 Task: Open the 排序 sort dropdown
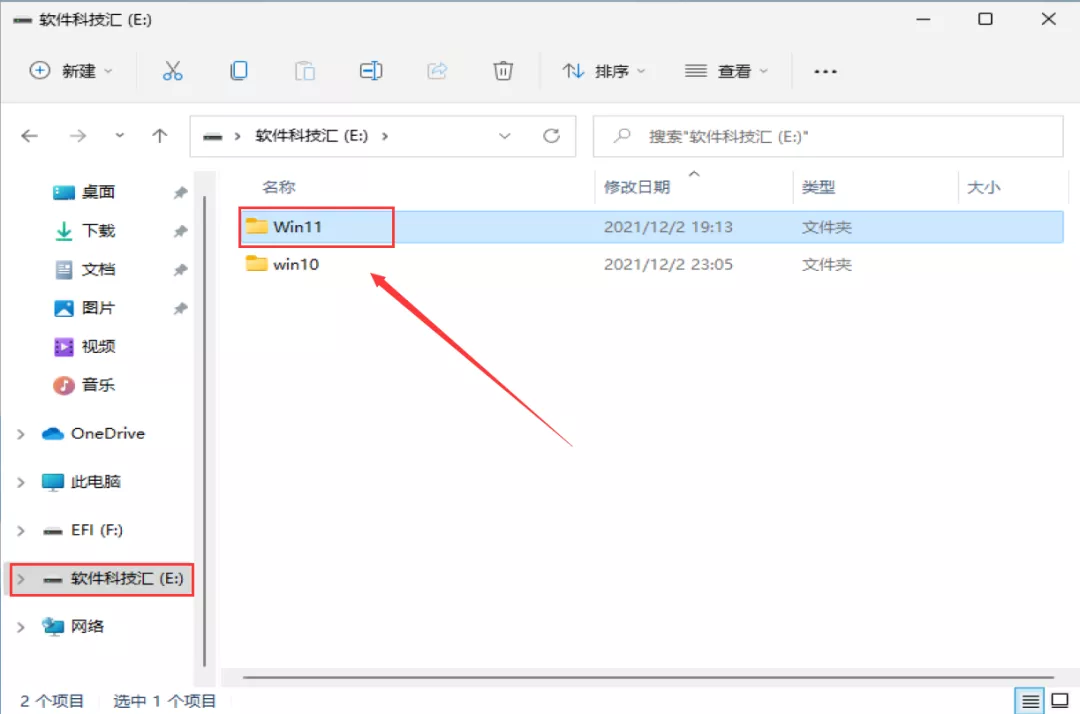603,71
